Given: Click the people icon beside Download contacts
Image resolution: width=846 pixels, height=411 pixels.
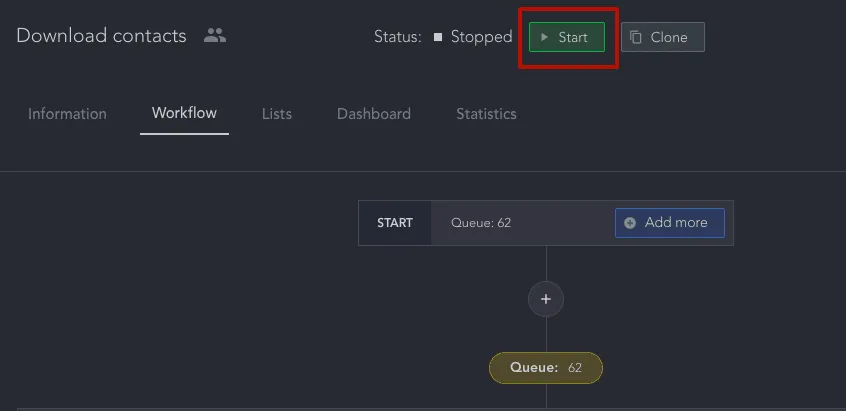Looking at the screenshot, I should coord(215,36).
